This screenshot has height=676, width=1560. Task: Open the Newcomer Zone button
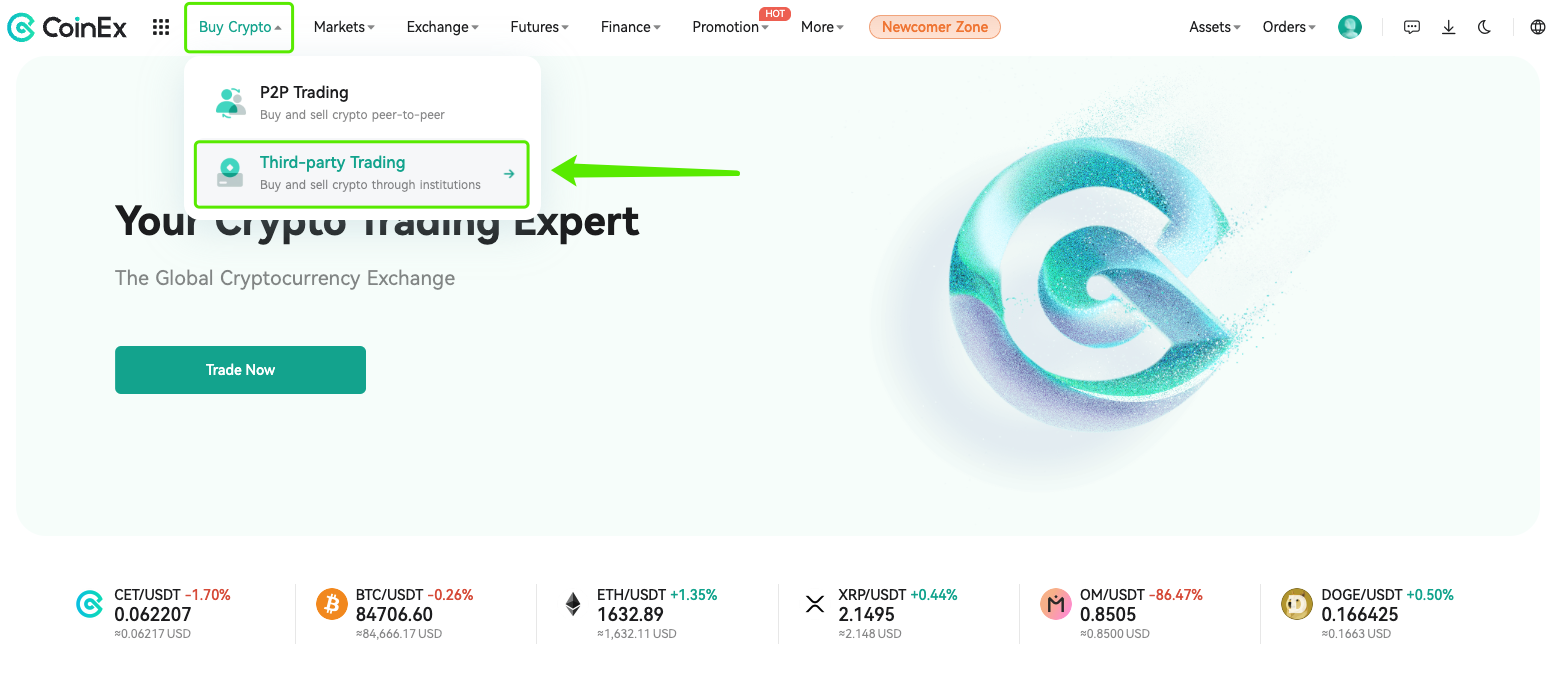click(x=934, y=27)
